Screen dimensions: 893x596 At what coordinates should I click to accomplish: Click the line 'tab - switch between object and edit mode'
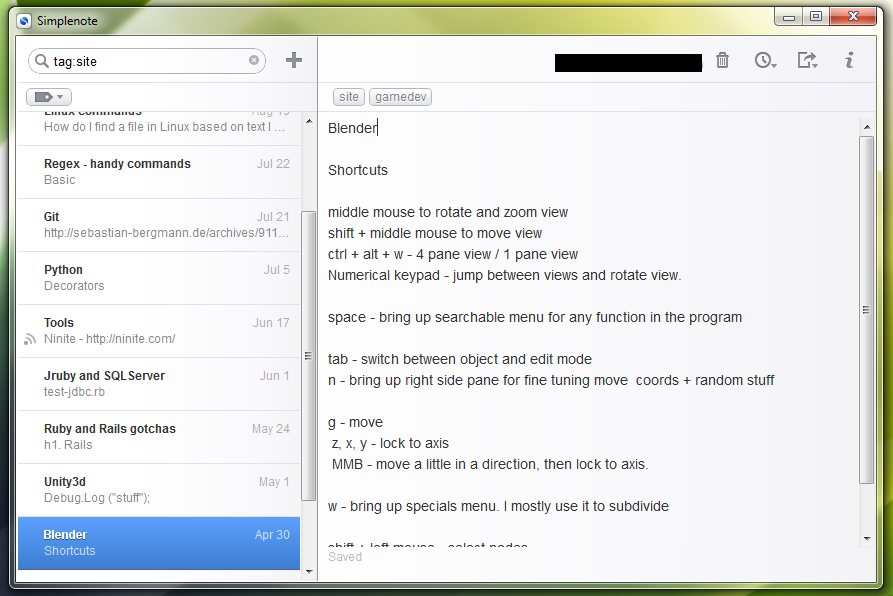click(x=460, y=359)
